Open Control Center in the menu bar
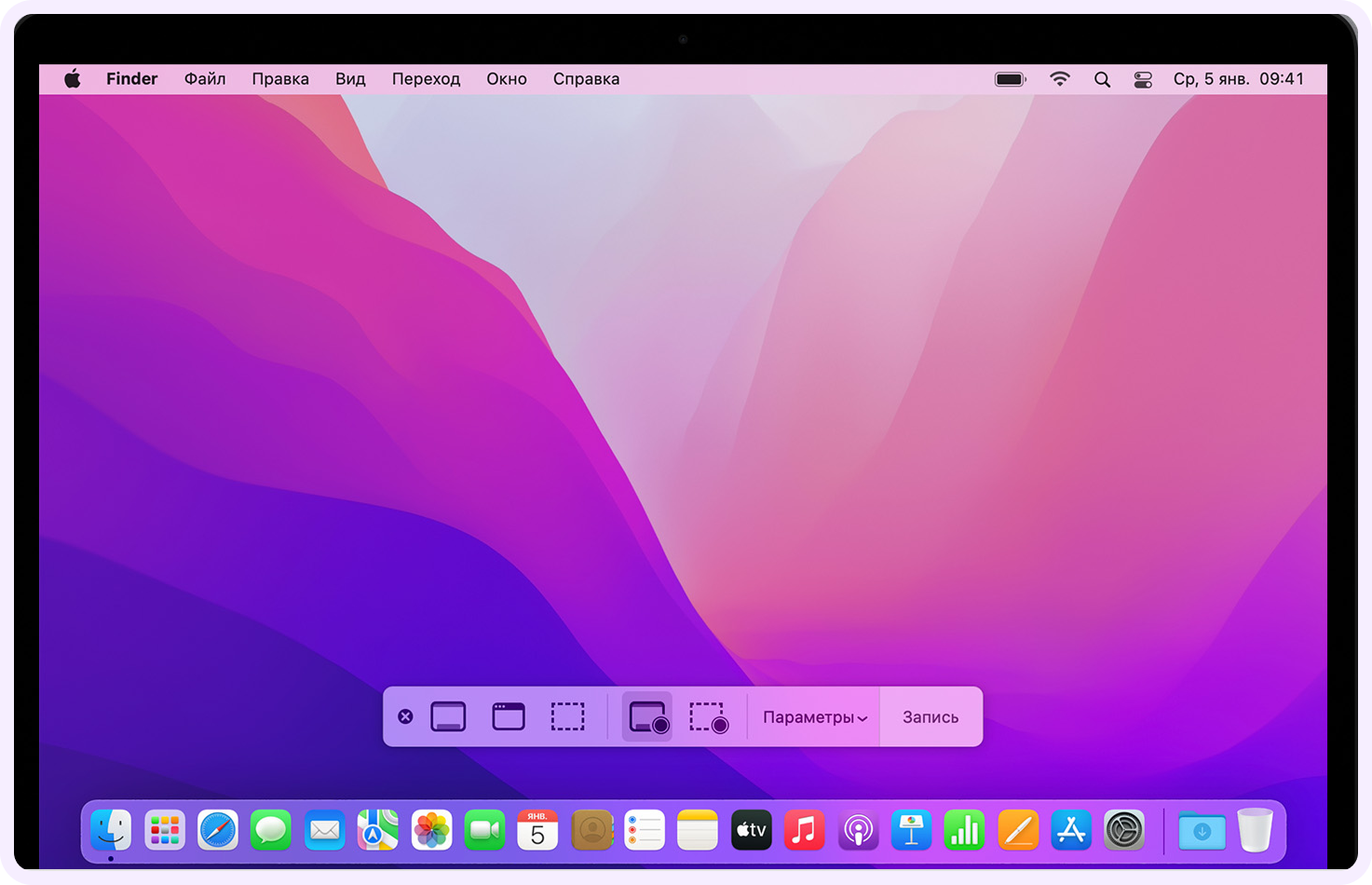The height and width of the screenshot is (885, 1372). pos(1143,79)
